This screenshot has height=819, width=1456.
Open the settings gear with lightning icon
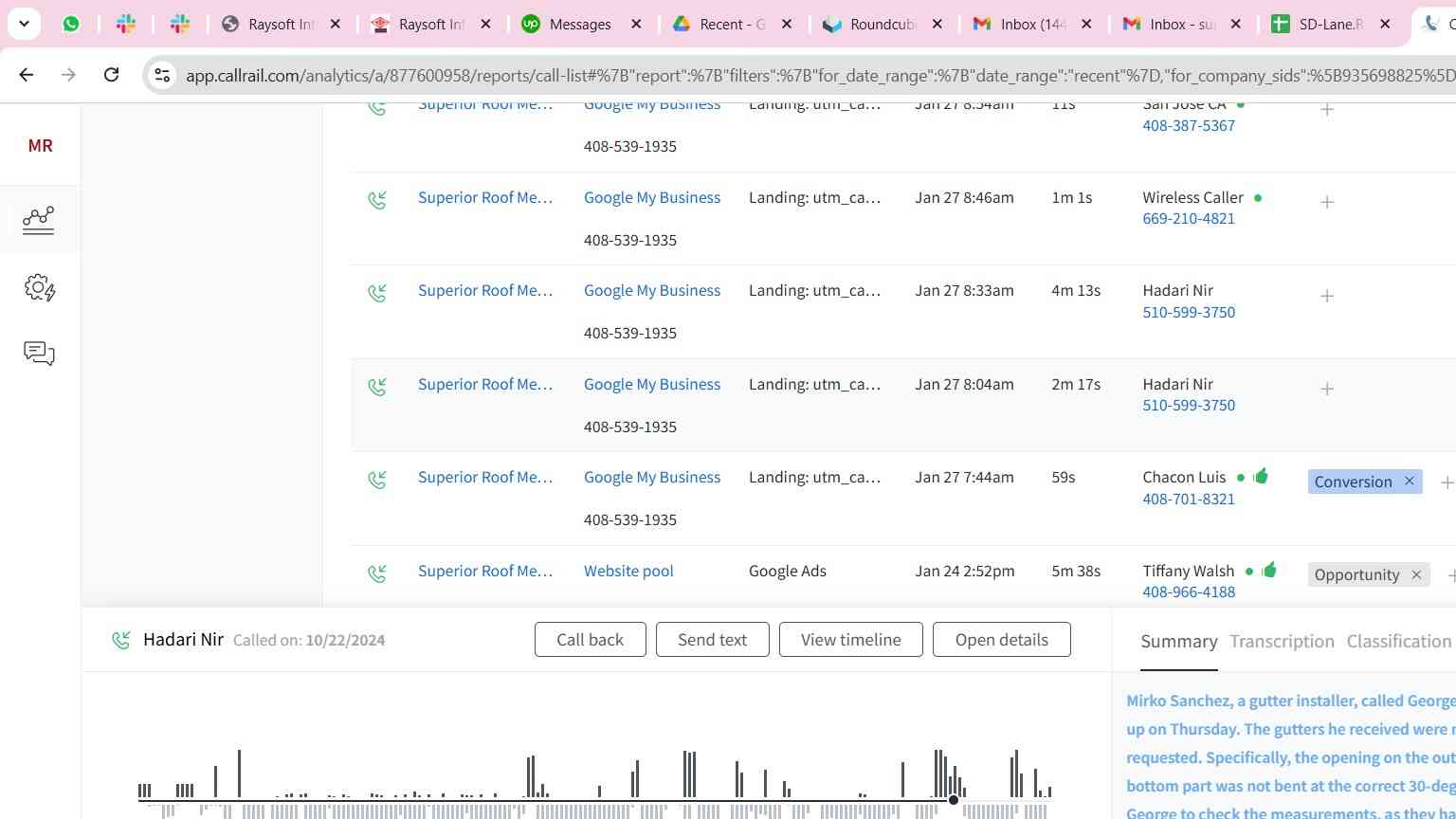[39, 287]
